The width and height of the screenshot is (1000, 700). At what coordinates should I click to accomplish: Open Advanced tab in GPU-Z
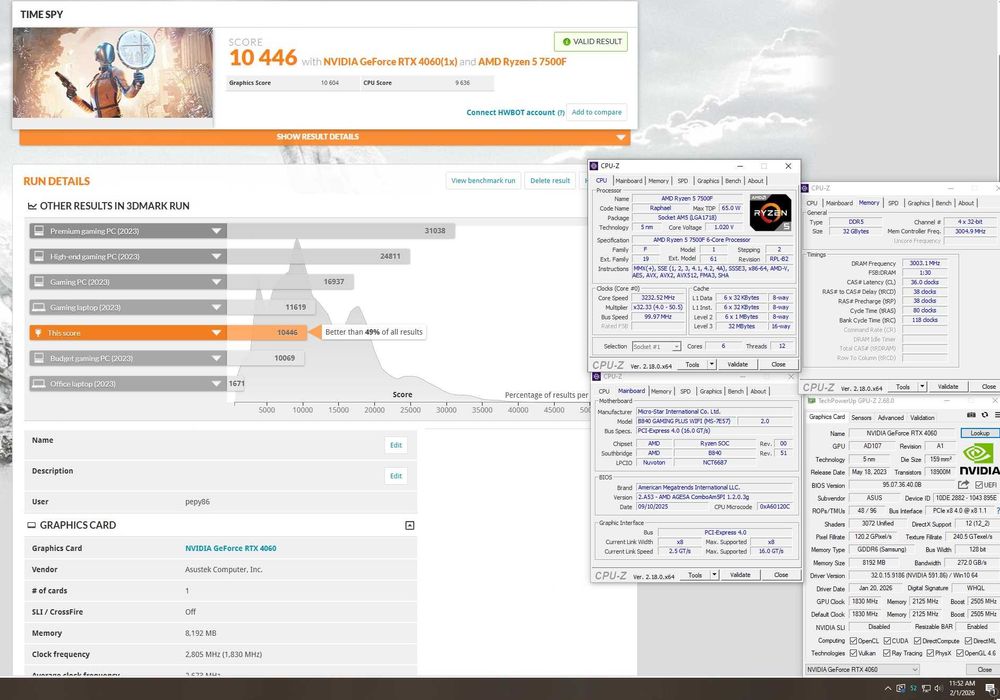tap(890, 418)
